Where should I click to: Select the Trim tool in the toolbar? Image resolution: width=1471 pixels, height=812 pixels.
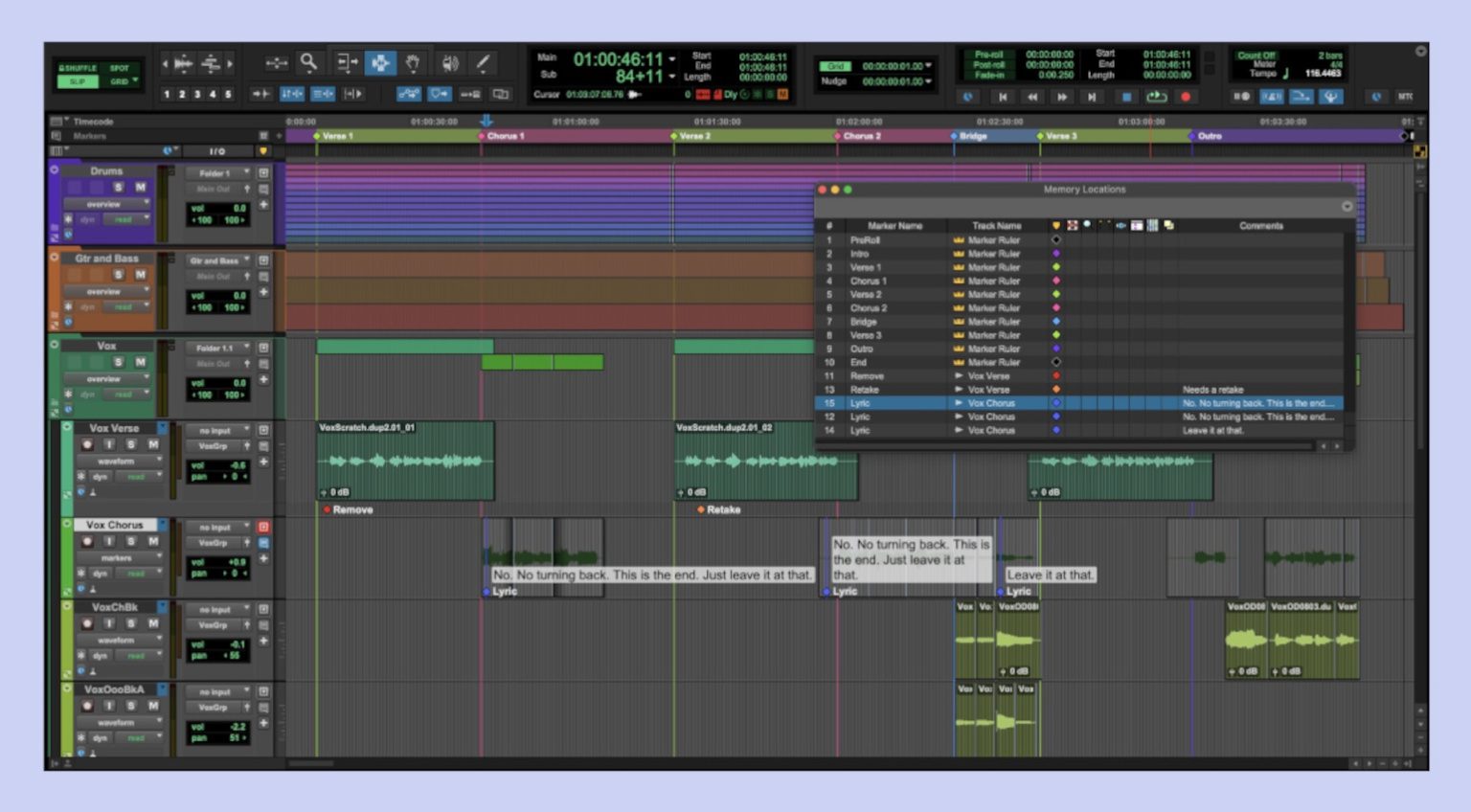point(348,62)
